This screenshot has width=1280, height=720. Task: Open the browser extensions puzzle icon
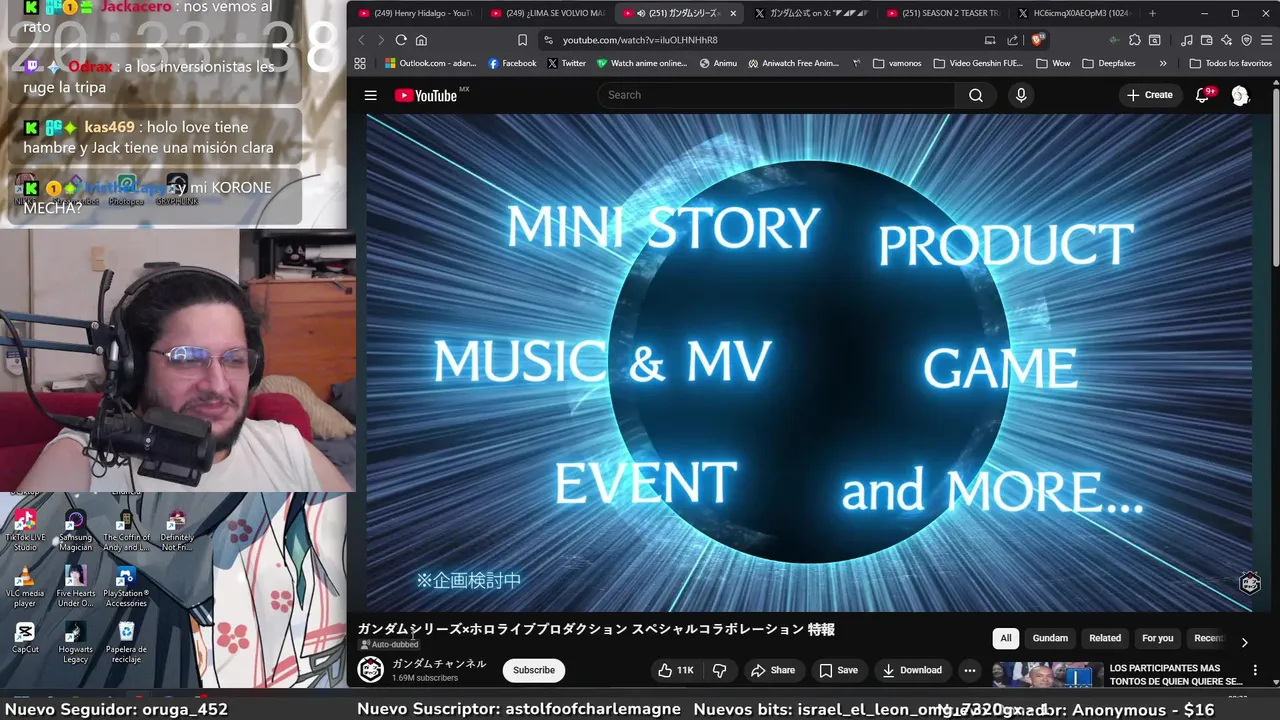(1134, 40)
